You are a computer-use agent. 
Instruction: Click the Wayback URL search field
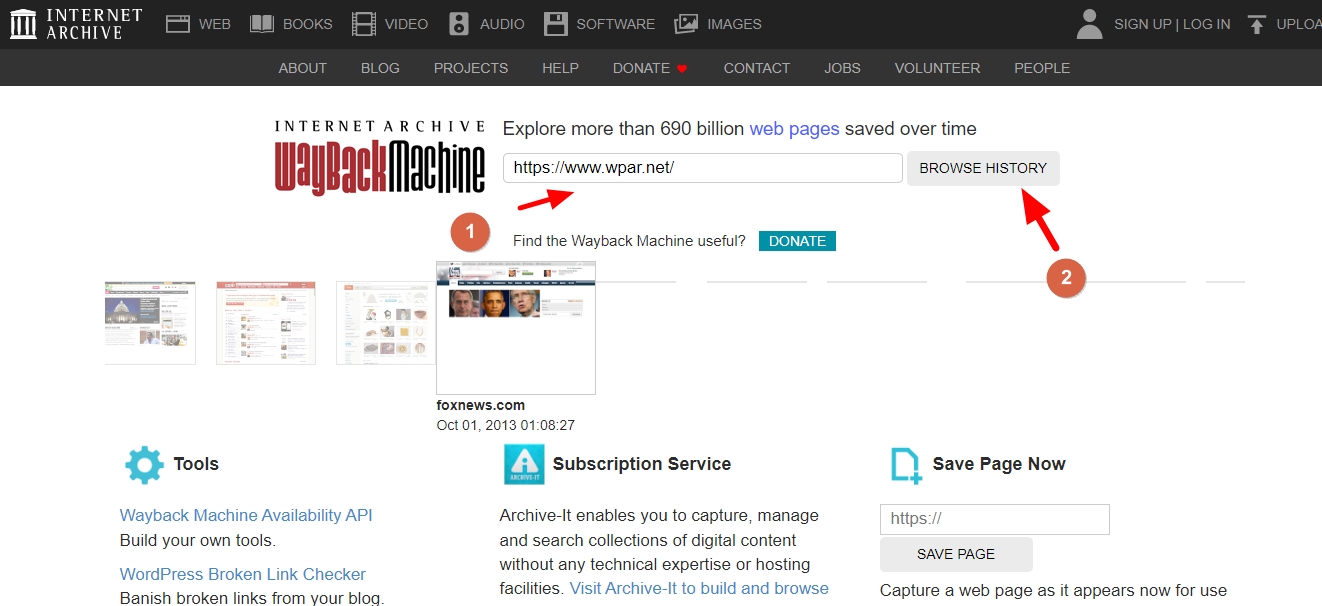[x=703, y=168]
